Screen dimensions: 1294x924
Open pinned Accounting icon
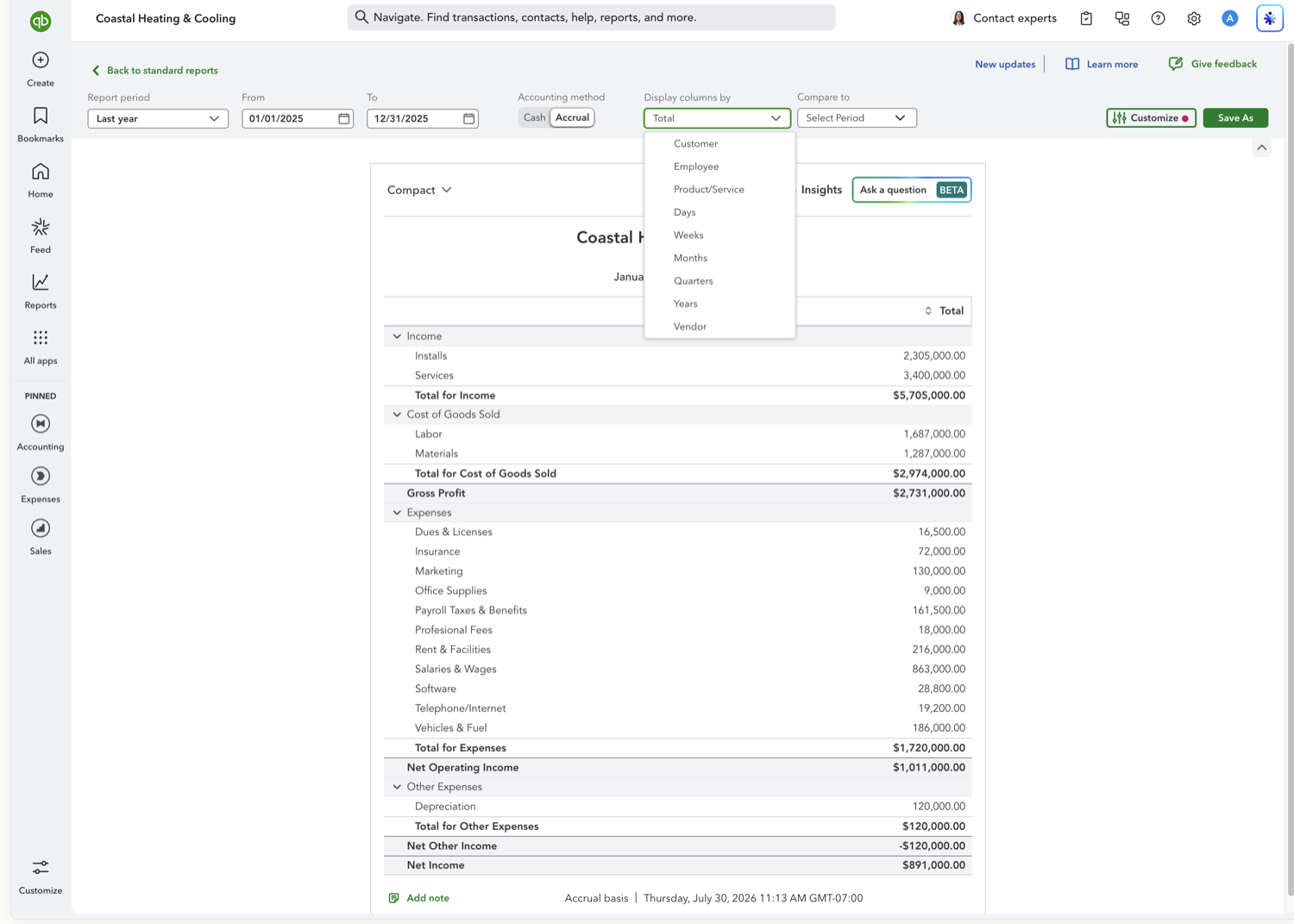pyautogui.click(x=41, y=424)
